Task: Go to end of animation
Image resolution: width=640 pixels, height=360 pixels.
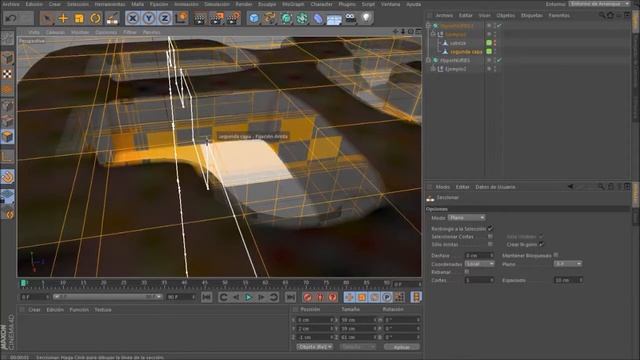Action: click(290, 297)
